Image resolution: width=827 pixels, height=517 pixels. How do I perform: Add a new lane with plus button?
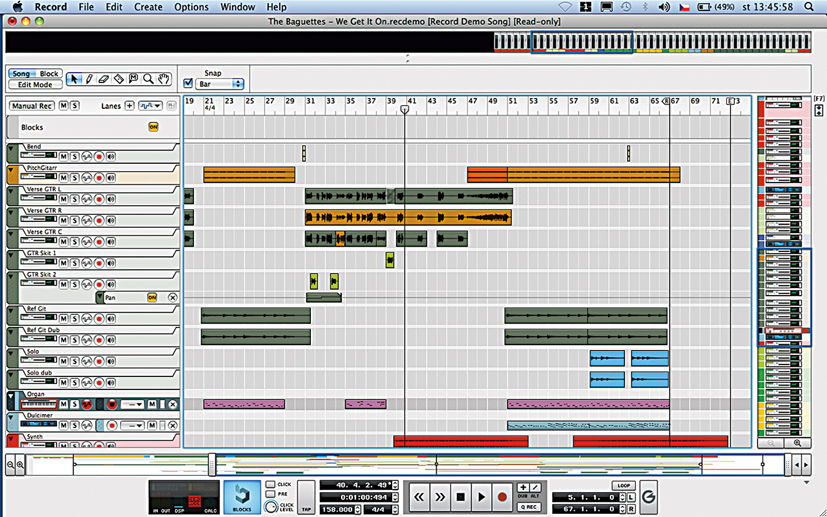(x=129, y=106)
